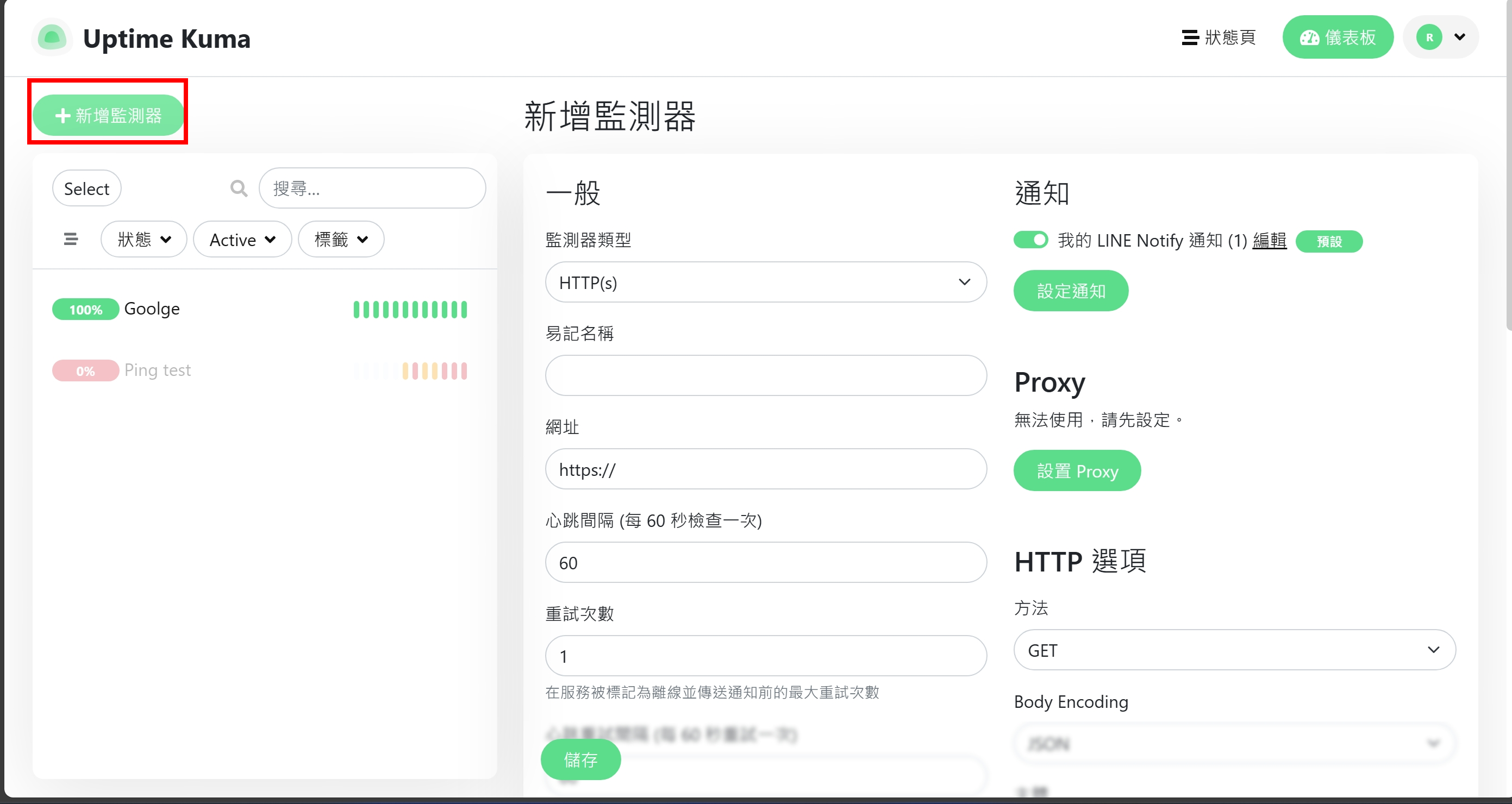The width and height of the screenshot is (1512, 804).
Task: Go to the 儀表板 dashboard
Action: coord(1338,37)
